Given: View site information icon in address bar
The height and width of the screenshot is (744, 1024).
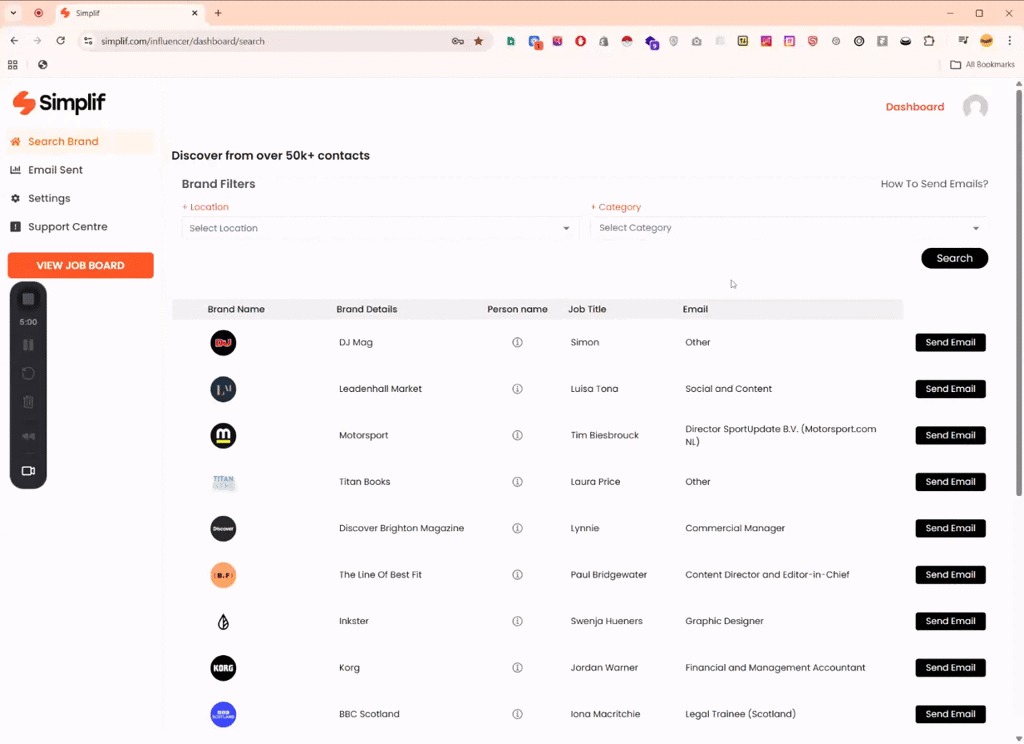Looking at the screenshot, I should click(88, 41).
